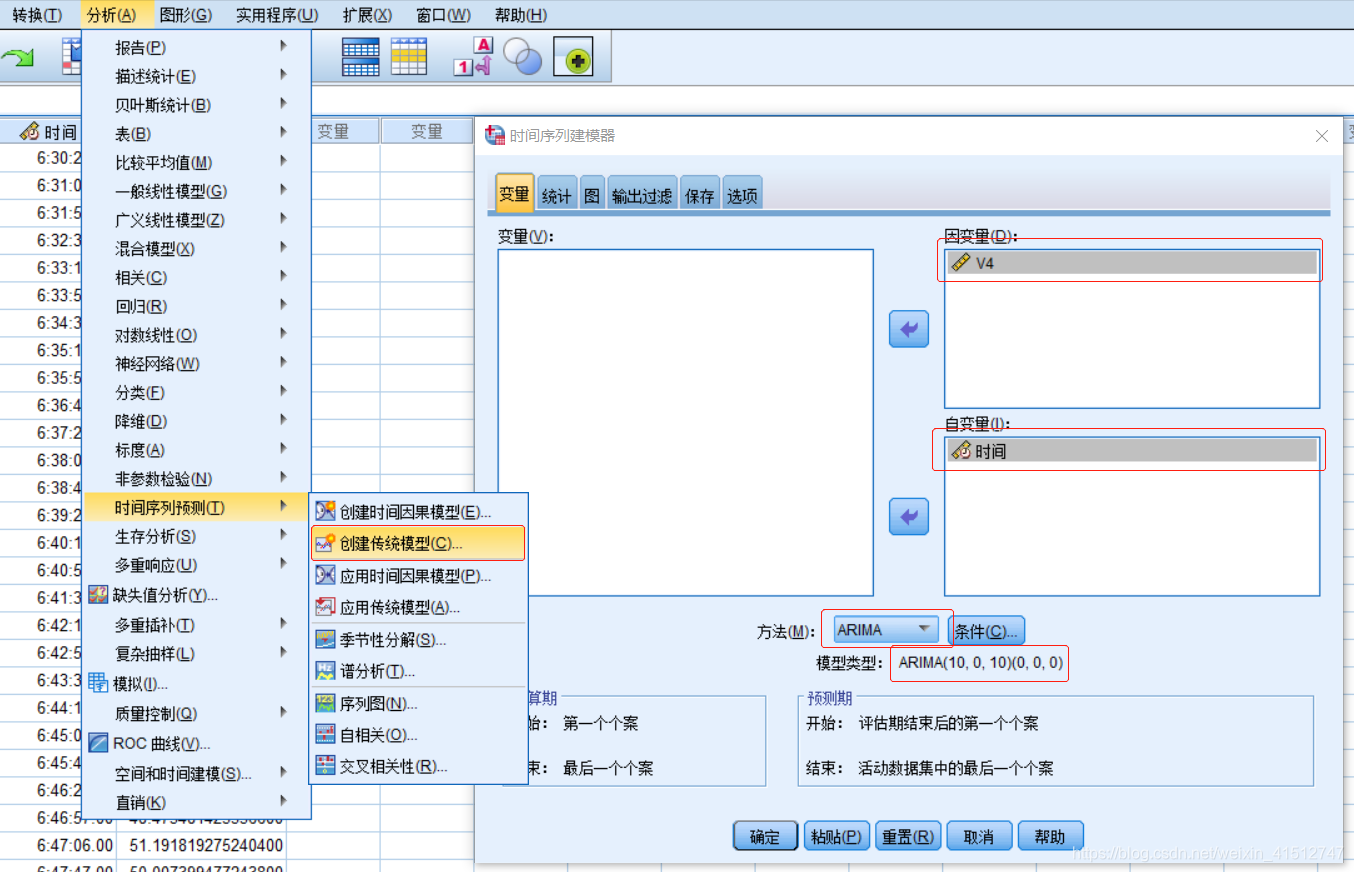
Task: Click the ruler-clock icon beside 时间 in 自变量 list
Action: (x=961, y=451)
